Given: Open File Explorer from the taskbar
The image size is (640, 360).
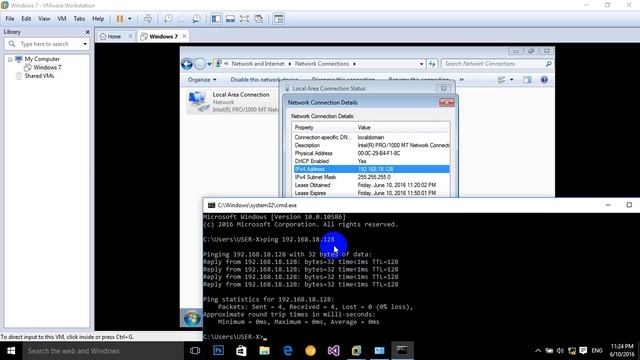Looking at the screenshot, I should click(x=264, y=351).
